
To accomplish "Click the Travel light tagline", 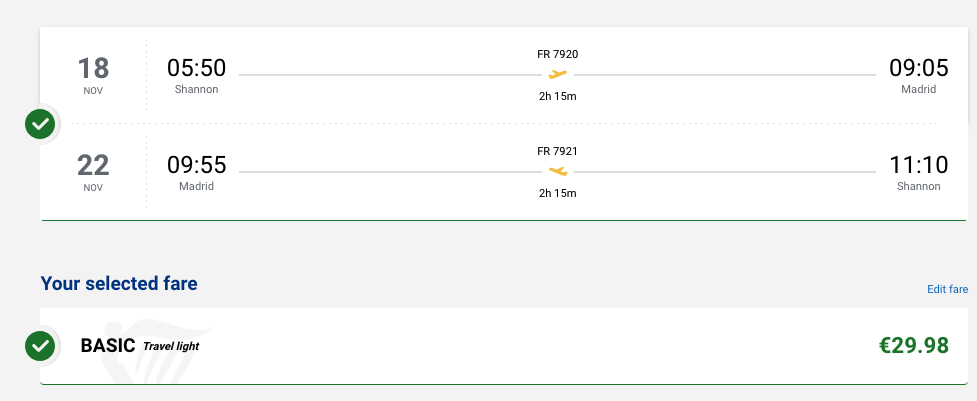I will (x=177, y=347).
